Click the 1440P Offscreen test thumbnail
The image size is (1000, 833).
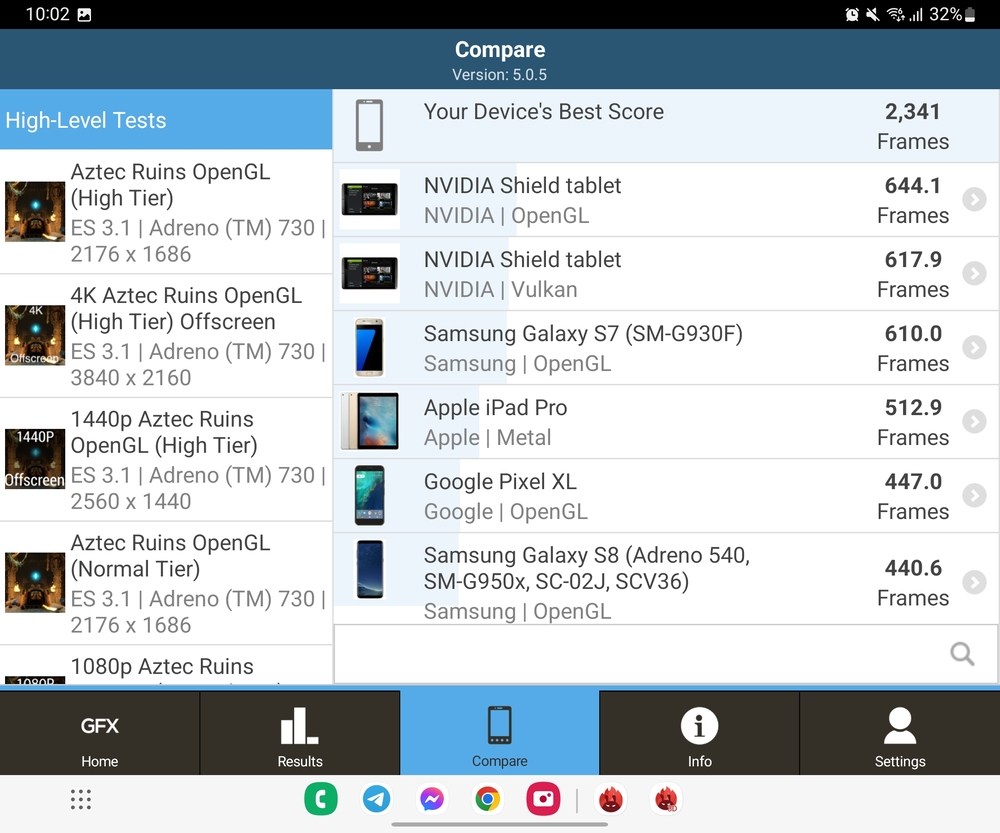point(35,459)
